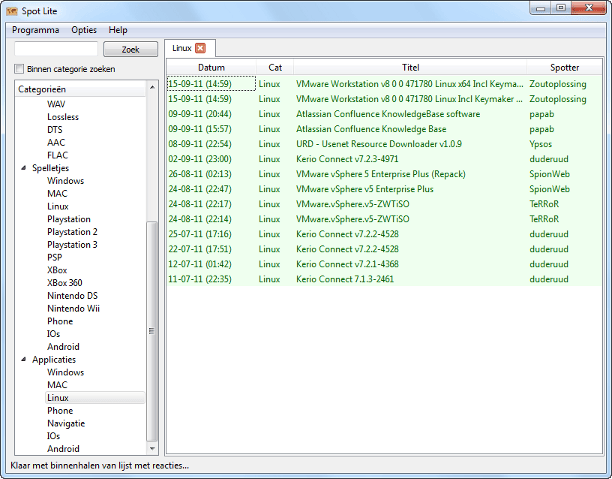Select Android under Spelletjes
Image resolution: width=612 pixels, height=479 pixels.
coord(63,347)
